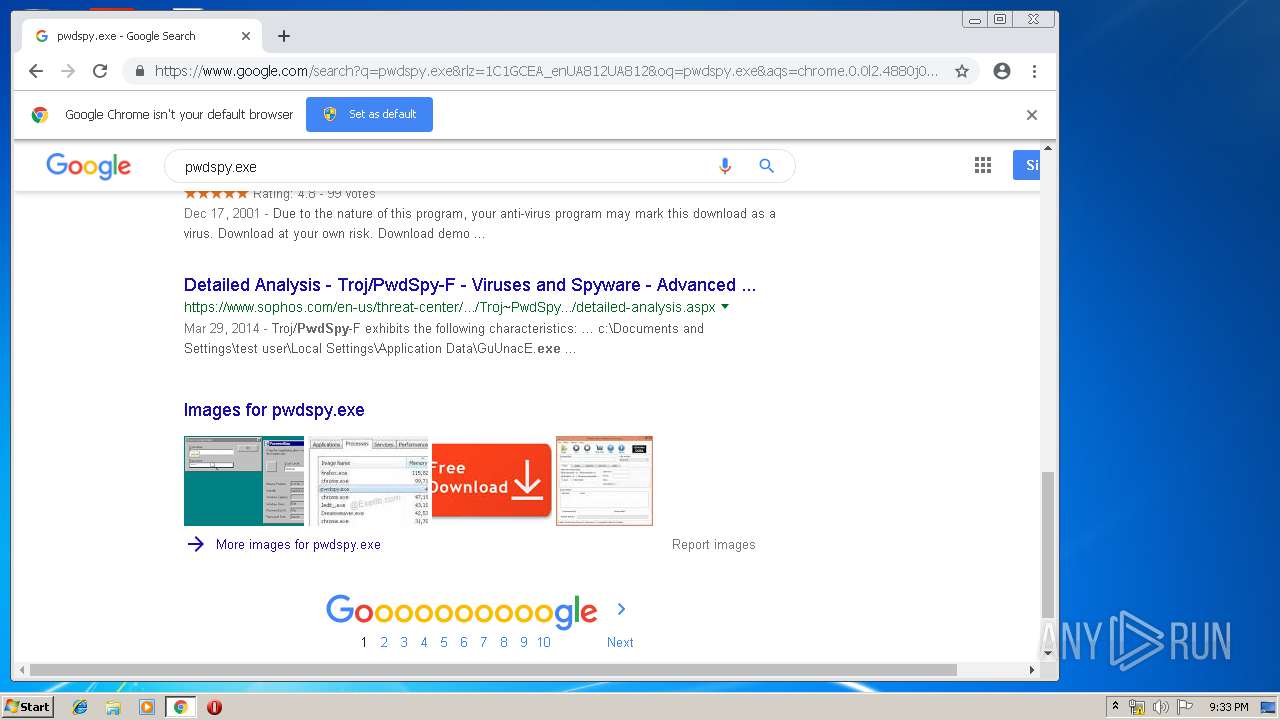This screenshot has width=1280, height=720.
Task: Show hidden system tray icons
Action: coord(1115,707)
